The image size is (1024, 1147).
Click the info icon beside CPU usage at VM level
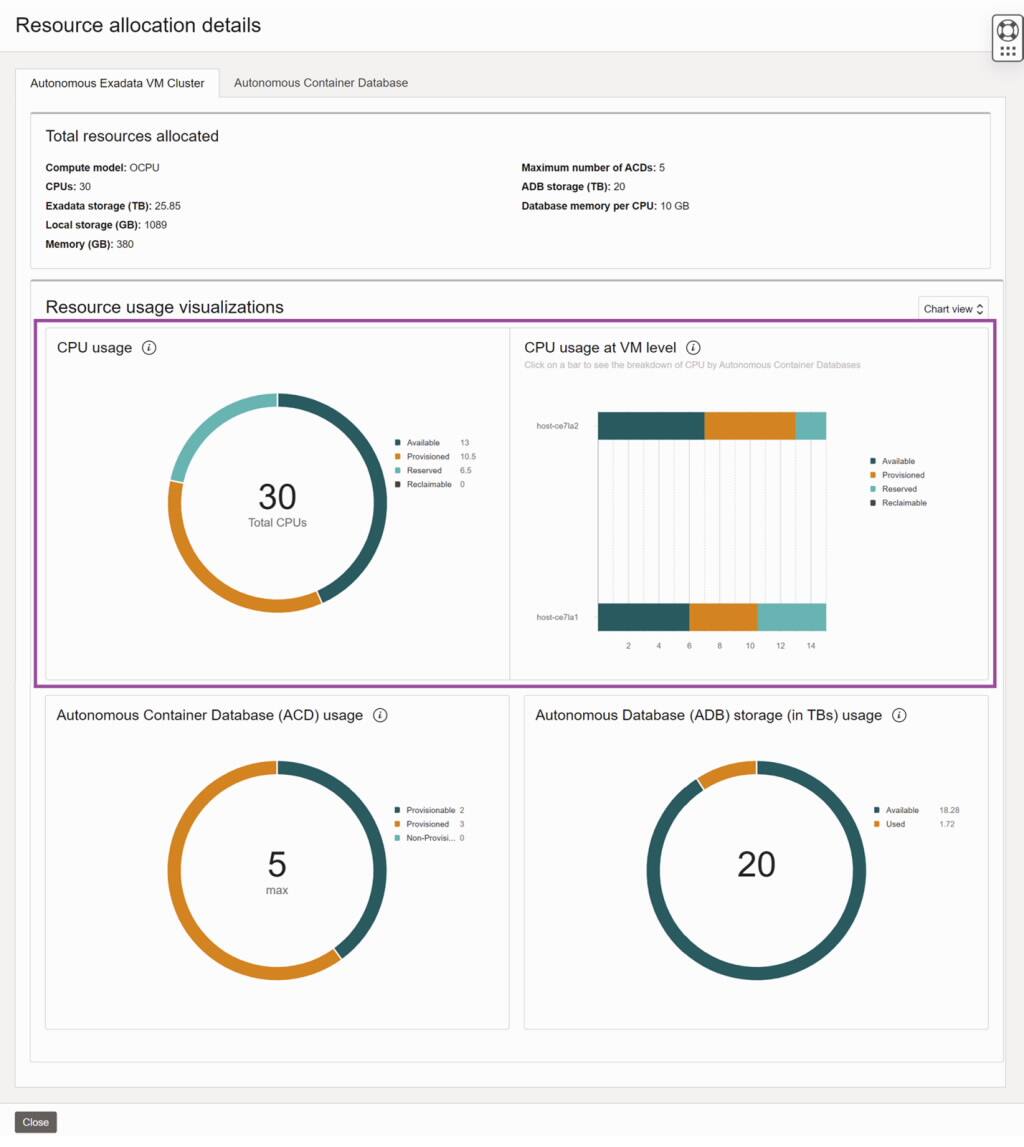693,347
